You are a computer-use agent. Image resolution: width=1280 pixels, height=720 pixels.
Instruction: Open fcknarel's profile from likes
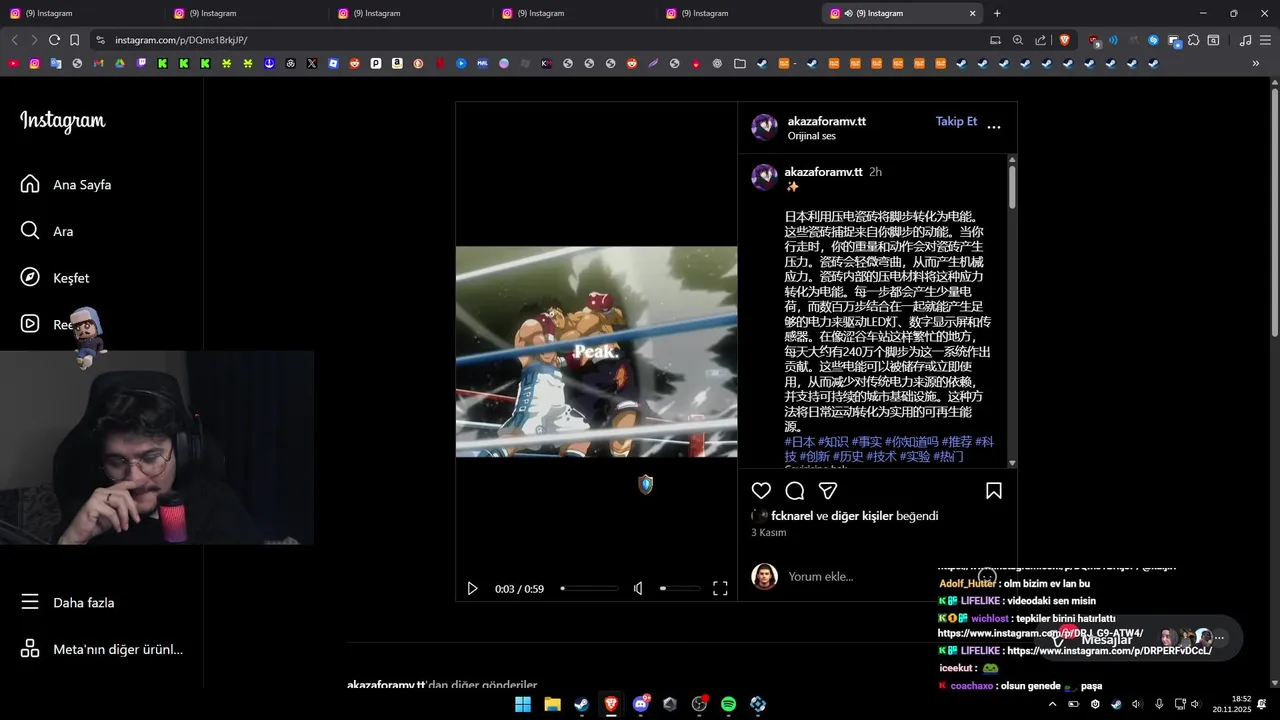point(792,516)
